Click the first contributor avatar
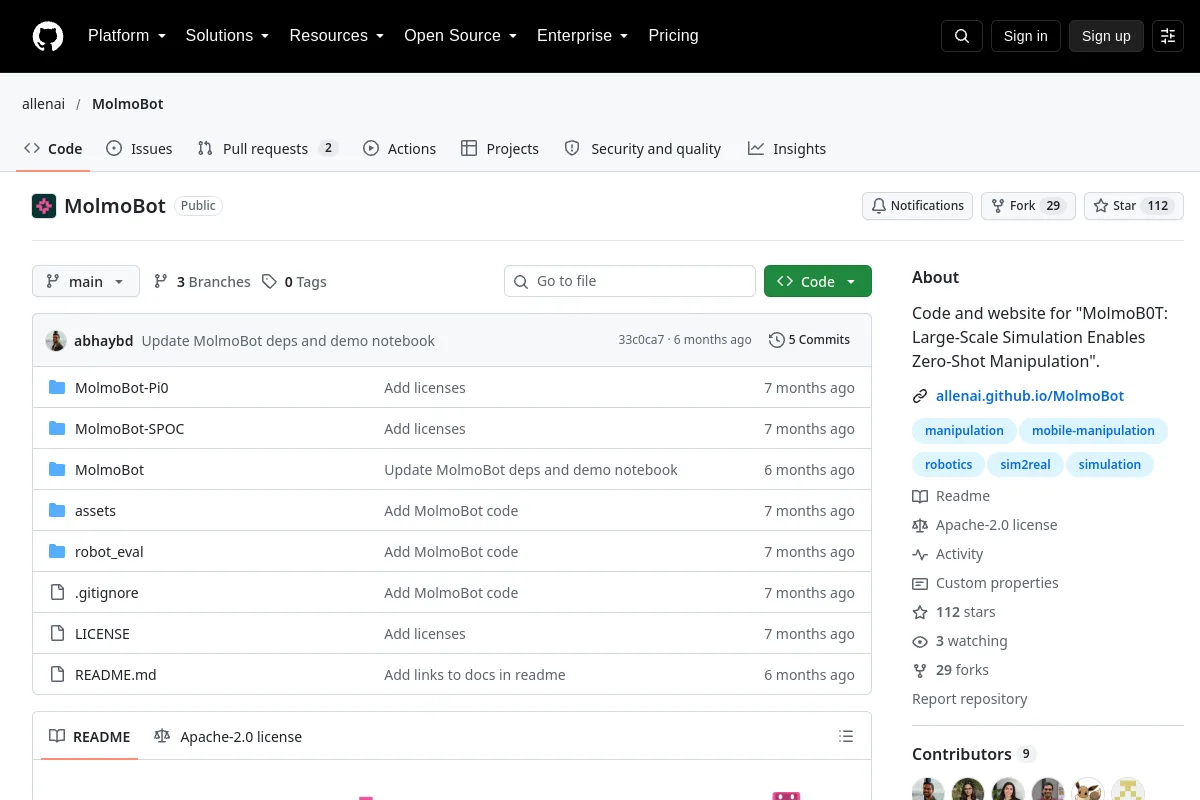Screen dimensions: 1200x800 [928, 792]
